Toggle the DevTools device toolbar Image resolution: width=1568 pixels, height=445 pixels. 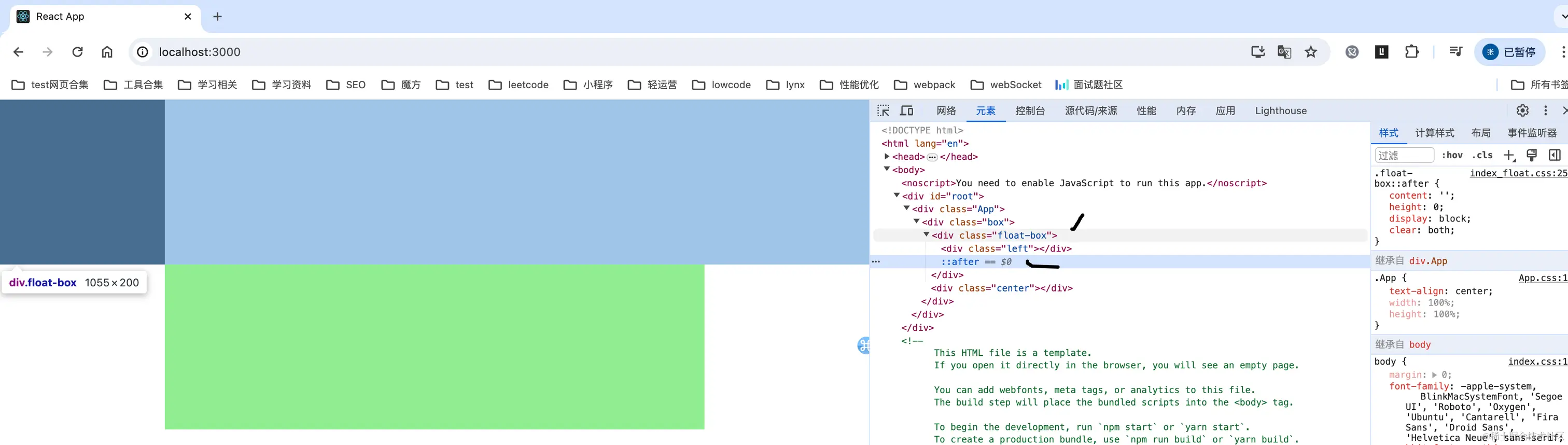click(x=906, y=111)
